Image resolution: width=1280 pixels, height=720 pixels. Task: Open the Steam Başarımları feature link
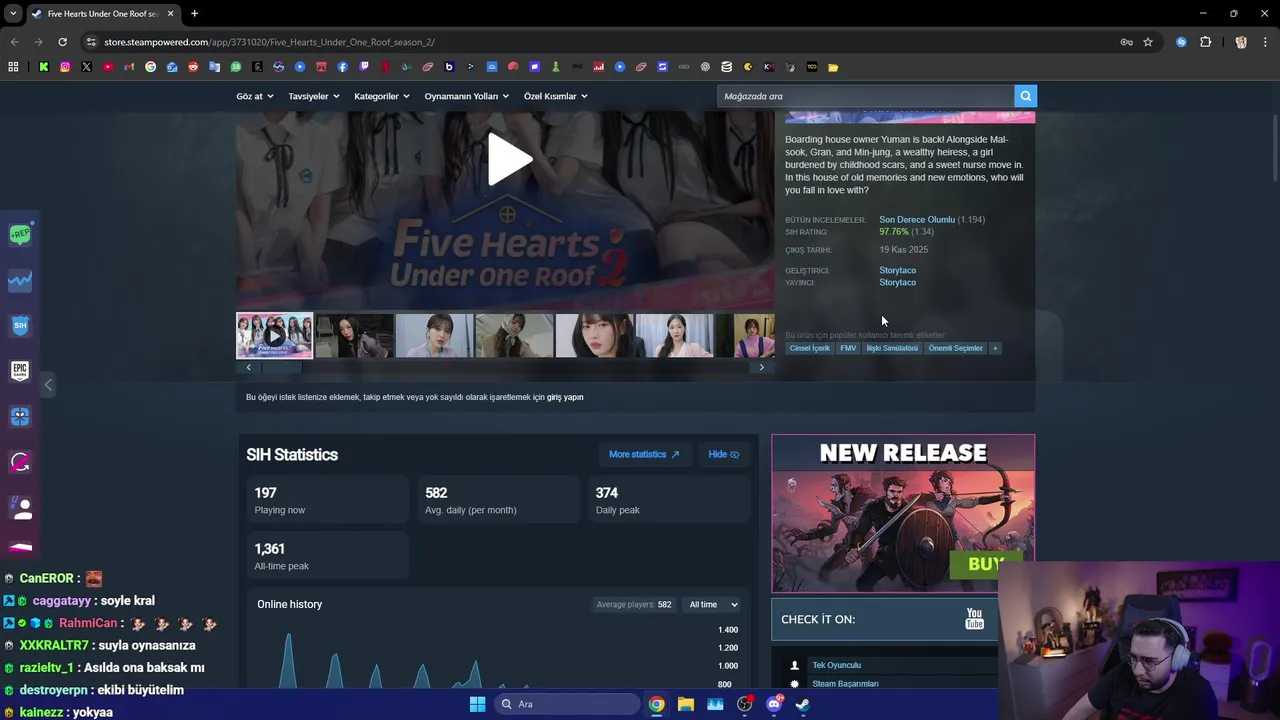tap(845, 684)
